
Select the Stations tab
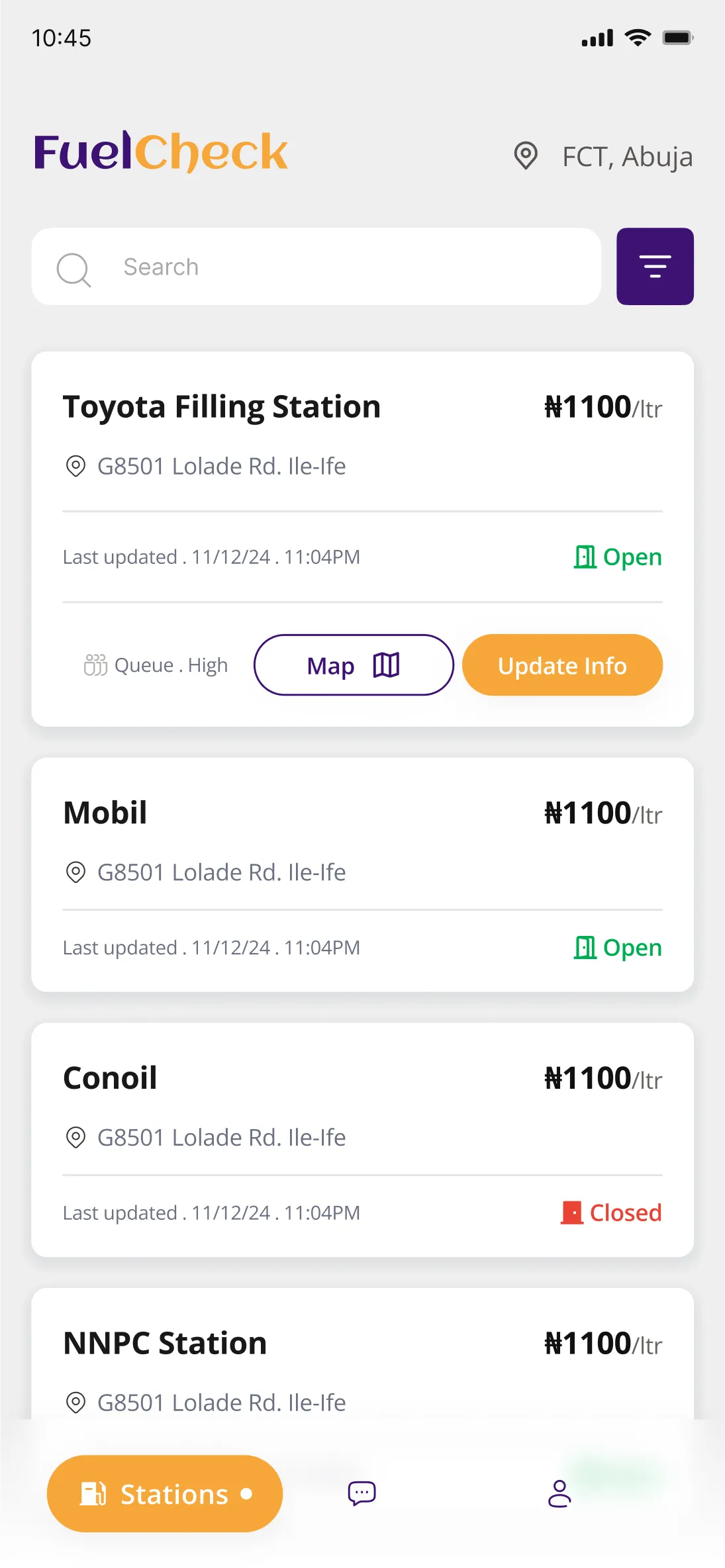[165, 1493]
